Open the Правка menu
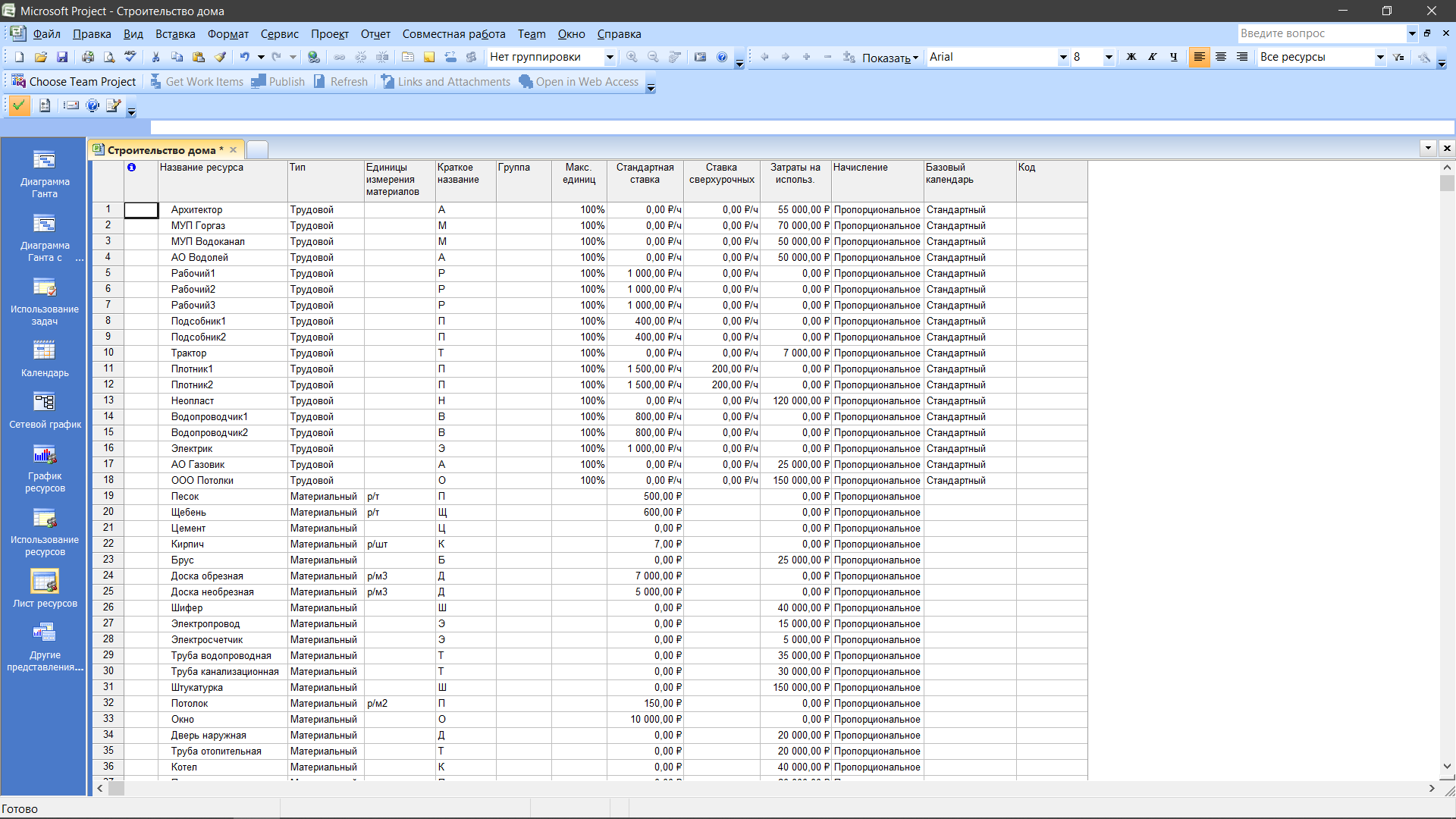 tap(92, 34)
